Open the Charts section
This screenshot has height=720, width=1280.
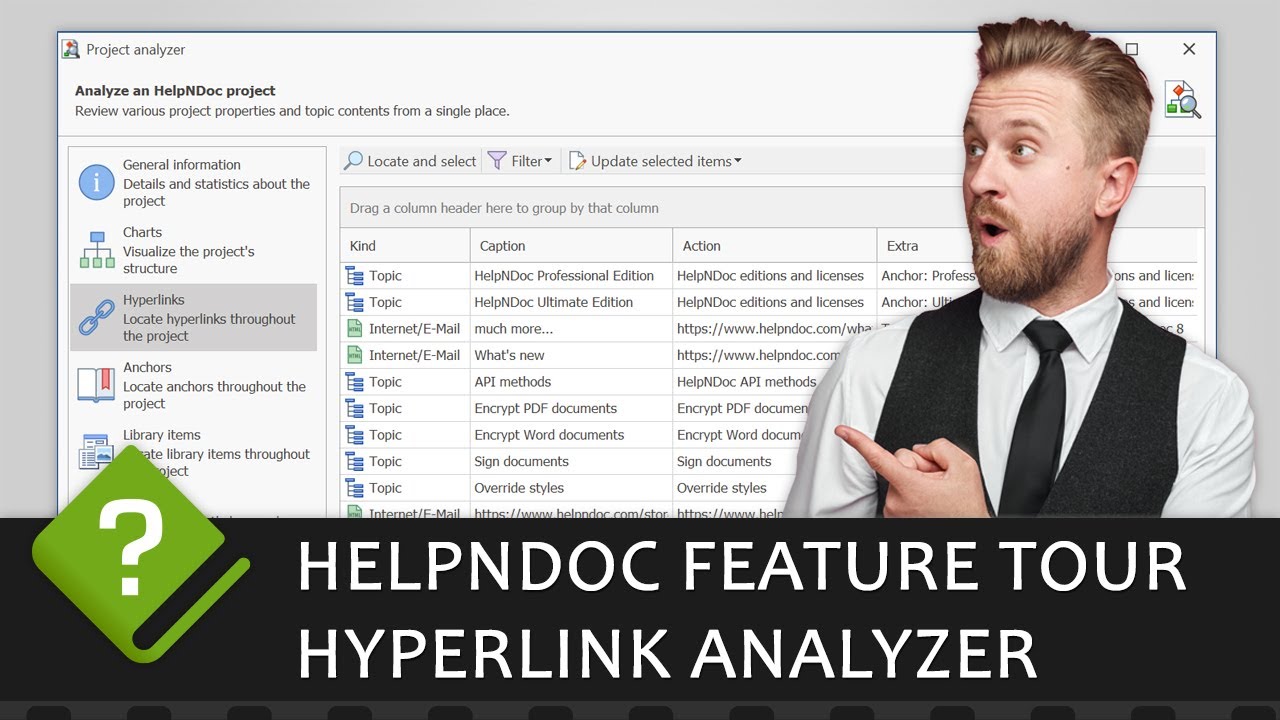193,250
